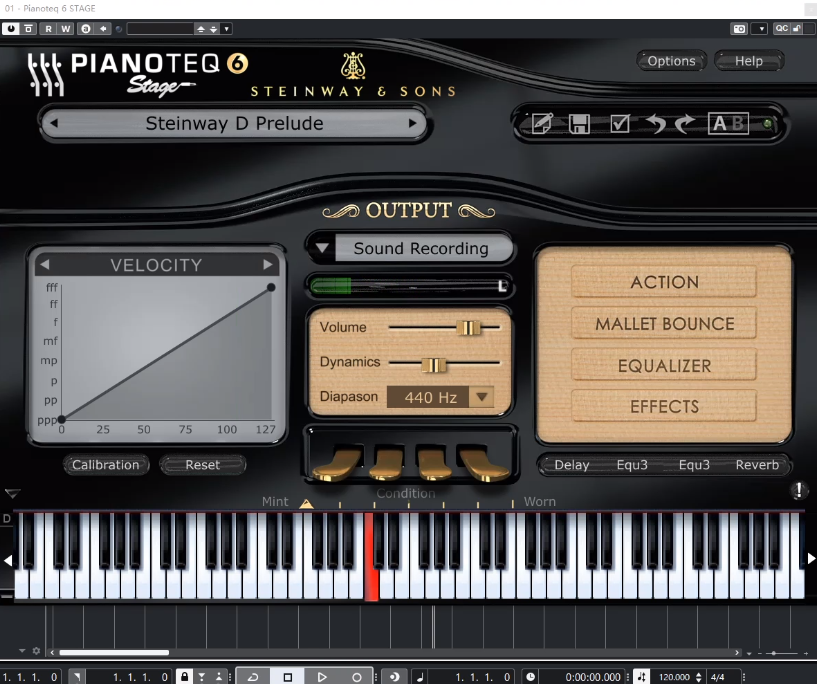This screenshot has height=684, width=817.
Task: Redo change arrow
Action: click(x=685, y=123)
